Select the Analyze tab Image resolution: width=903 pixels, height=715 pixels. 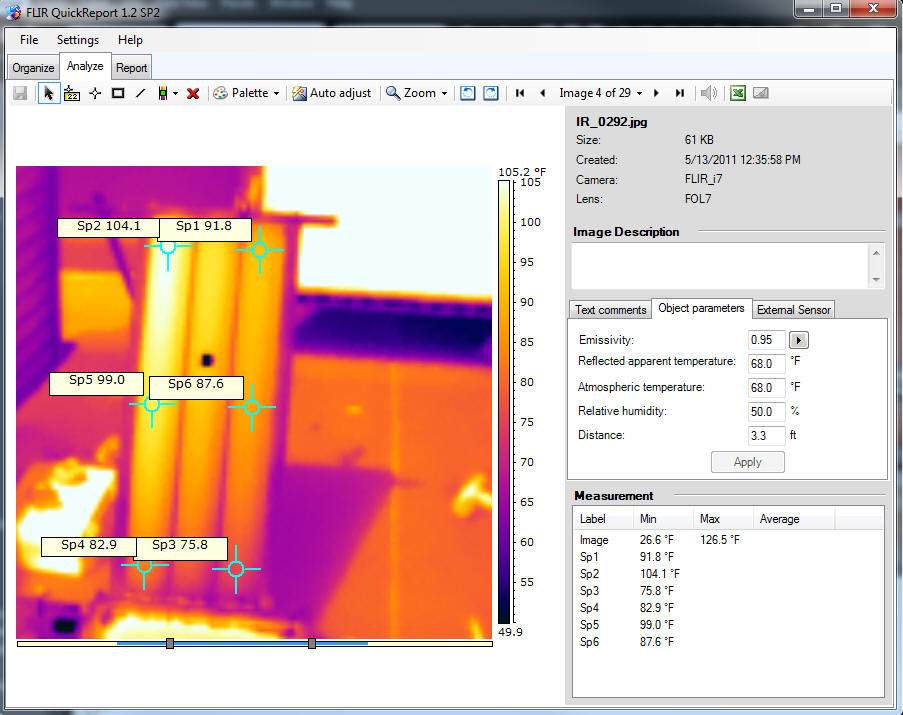(85, 66)
